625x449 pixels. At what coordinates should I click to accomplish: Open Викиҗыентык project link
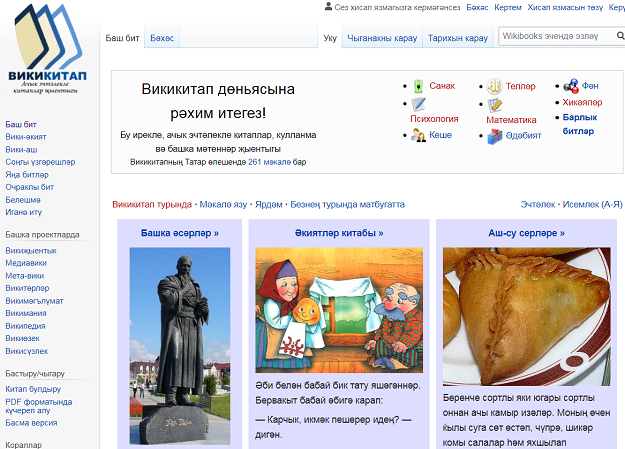coord(31,251)
